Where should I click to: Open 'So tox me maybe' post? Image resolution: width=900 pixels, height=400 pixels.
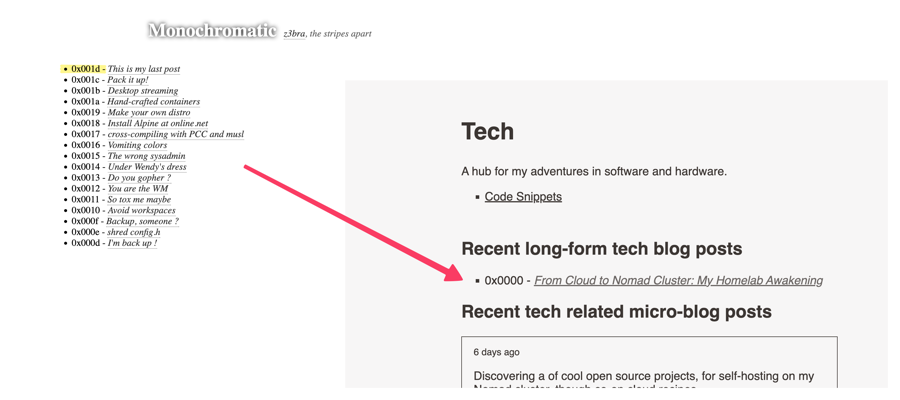click(x=139, y=200)
